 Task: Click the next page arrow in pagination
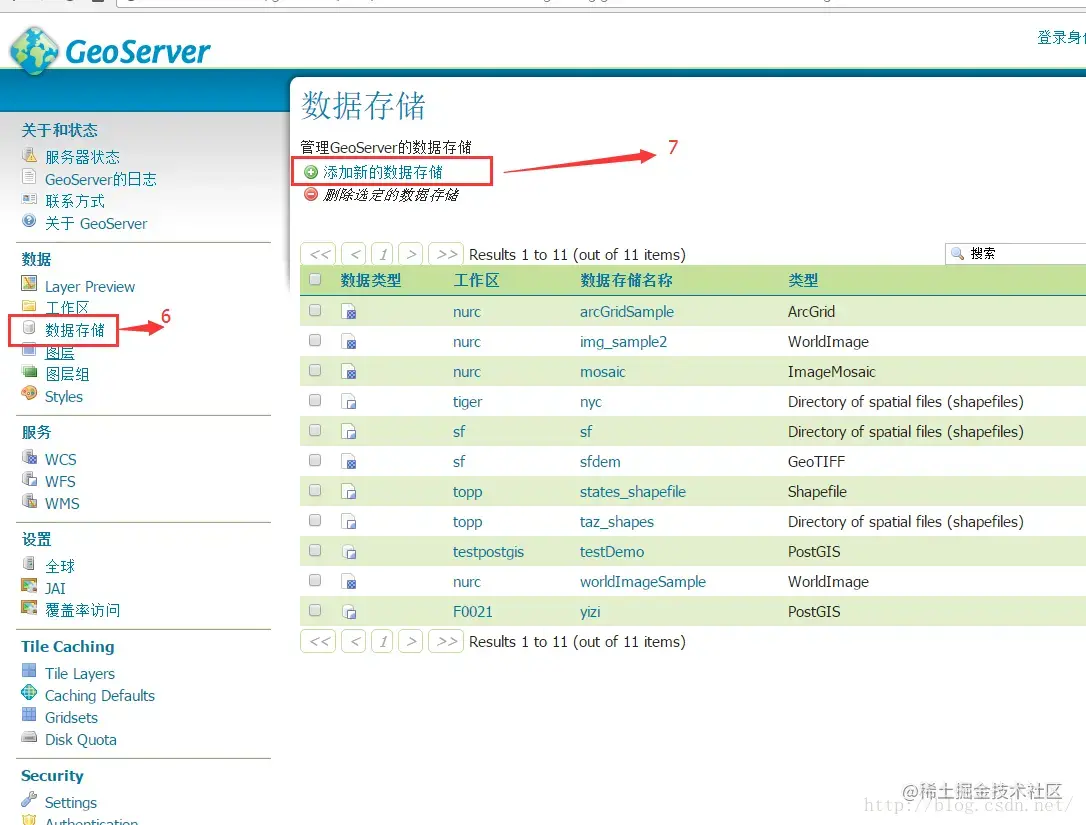411,253
